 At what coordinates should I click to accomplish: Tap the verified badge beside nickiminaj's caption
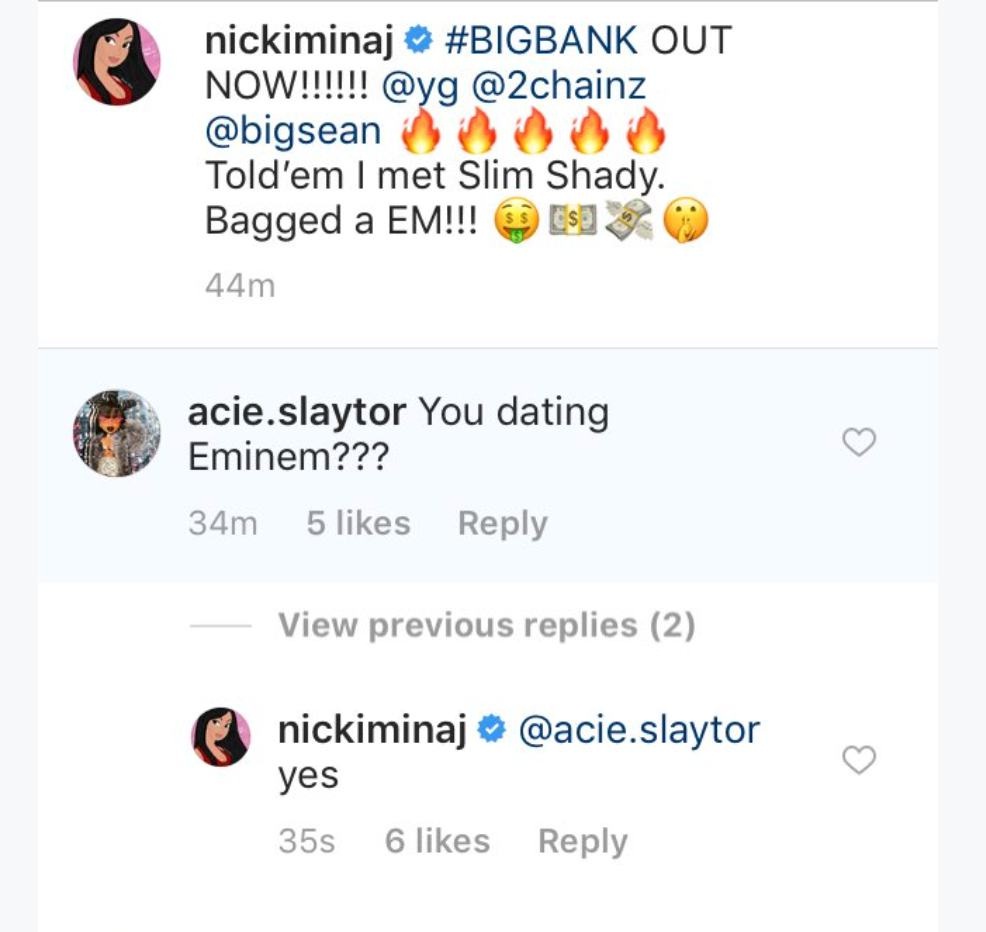421,41
